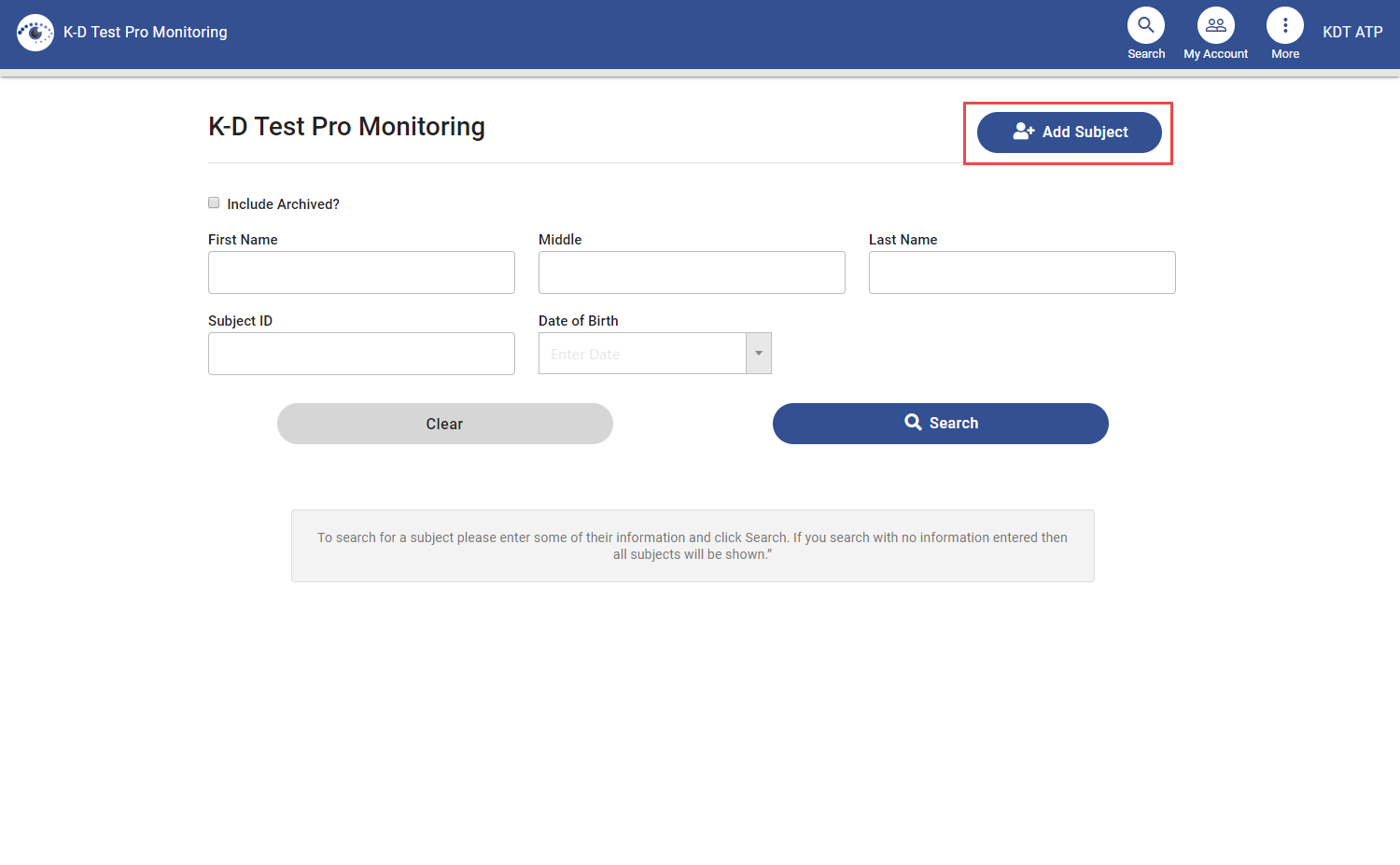Click the Last Name input field

(x=1021, y=272)
